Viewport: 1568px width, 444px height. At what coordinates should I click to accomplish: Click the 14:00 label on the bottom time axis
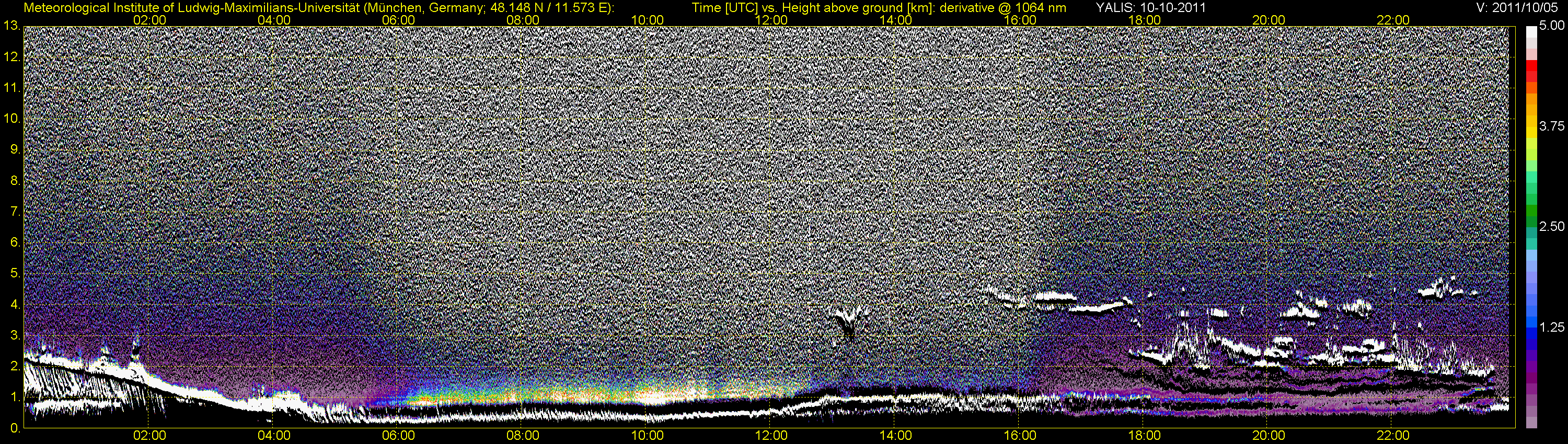(896, 436)
